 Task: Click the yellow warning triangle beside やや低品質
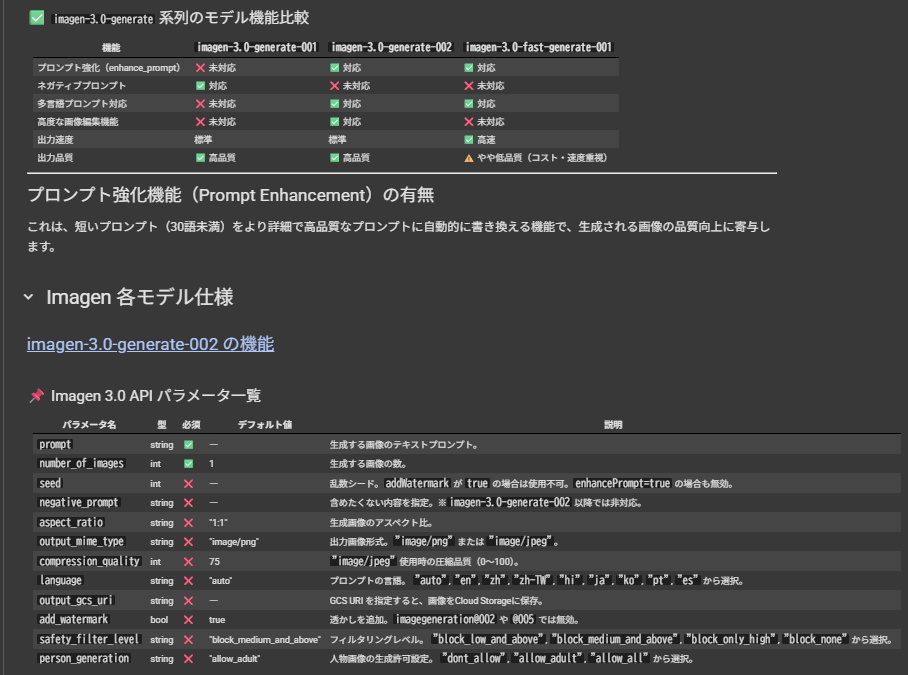pyautogui.click(x=469, y=158)
